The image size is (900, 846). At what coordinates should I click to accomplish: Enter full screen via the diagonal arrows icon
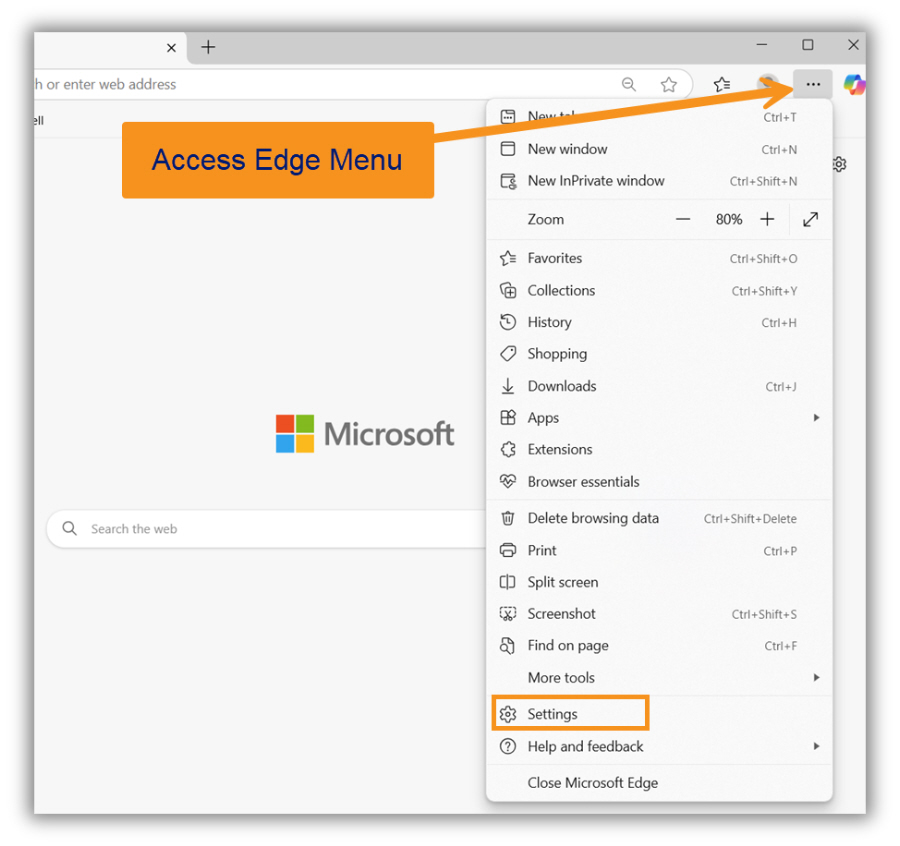coord(809,219)
